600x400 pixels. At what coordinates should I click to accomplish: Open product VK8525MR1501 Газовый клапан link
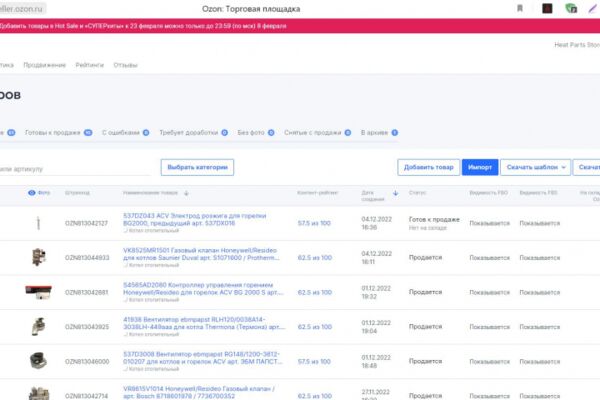(201, 254)
